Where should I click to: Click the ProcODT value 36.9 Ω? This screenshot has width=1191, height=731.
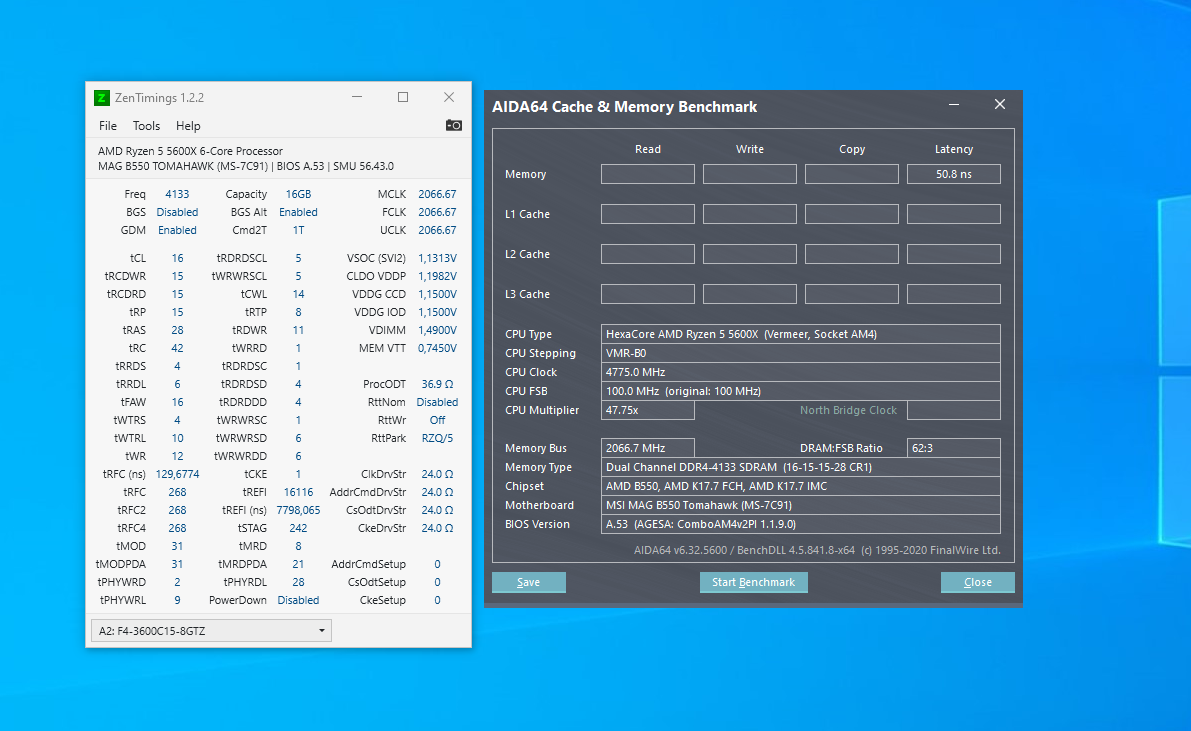pyautogui.click(x=438, y=384)
